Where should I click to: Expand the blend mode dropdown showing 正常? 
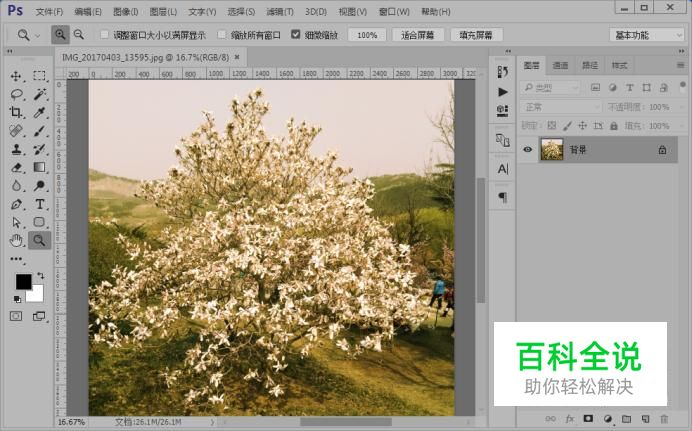pos(561,107)
